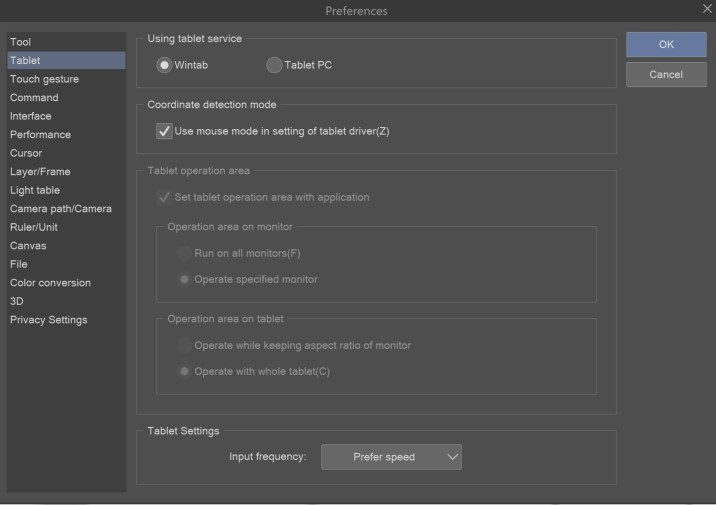Select the Layer/Frame category

[x=40, y=172]
